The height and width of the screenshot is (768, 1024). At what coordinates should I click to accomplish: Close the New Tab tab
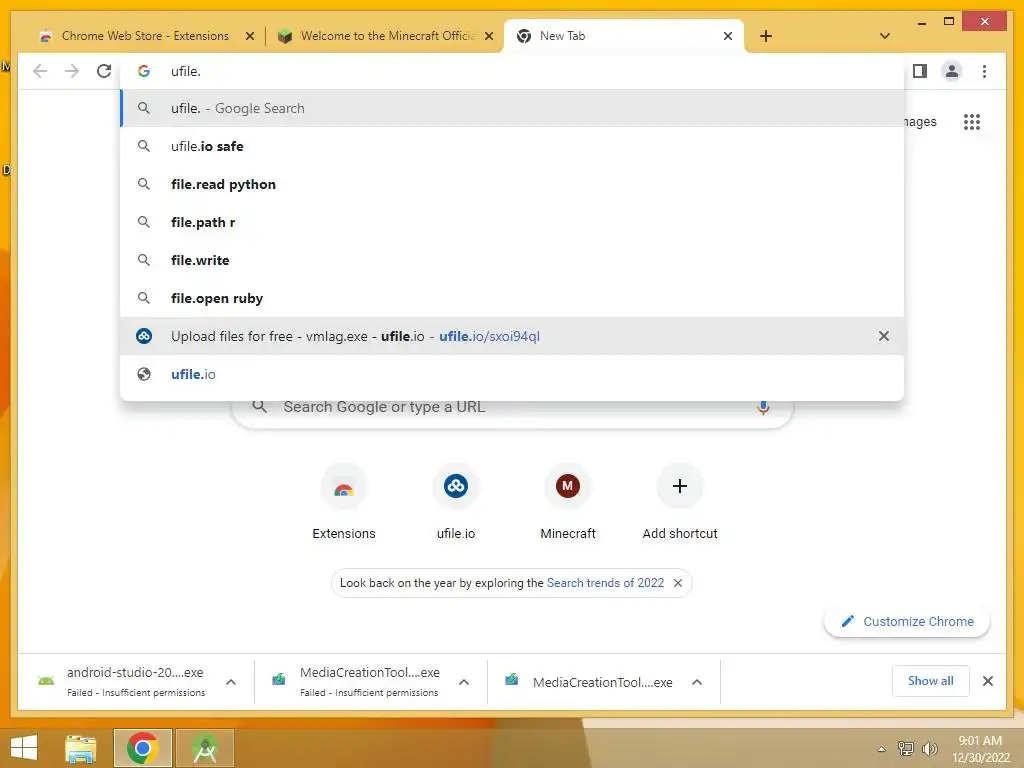(x=728, y=36)
